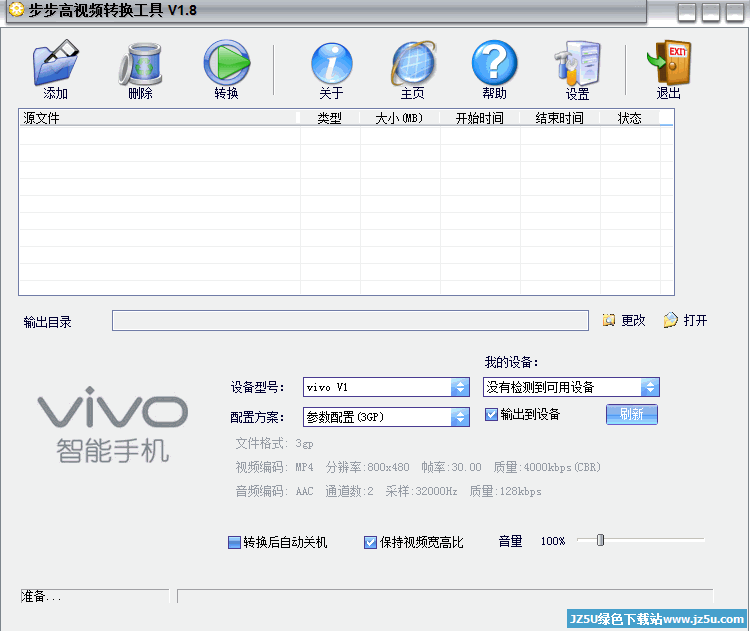This screenshot has height=631, width=750.
Task: Click the 大小(MB) column header
Action: point(399,118)
